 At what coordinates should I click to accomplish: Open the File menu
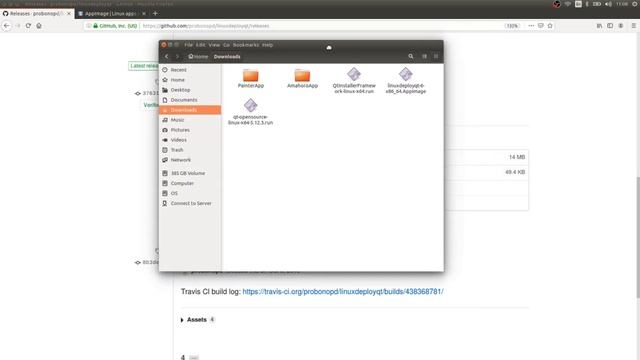[188, 45]
